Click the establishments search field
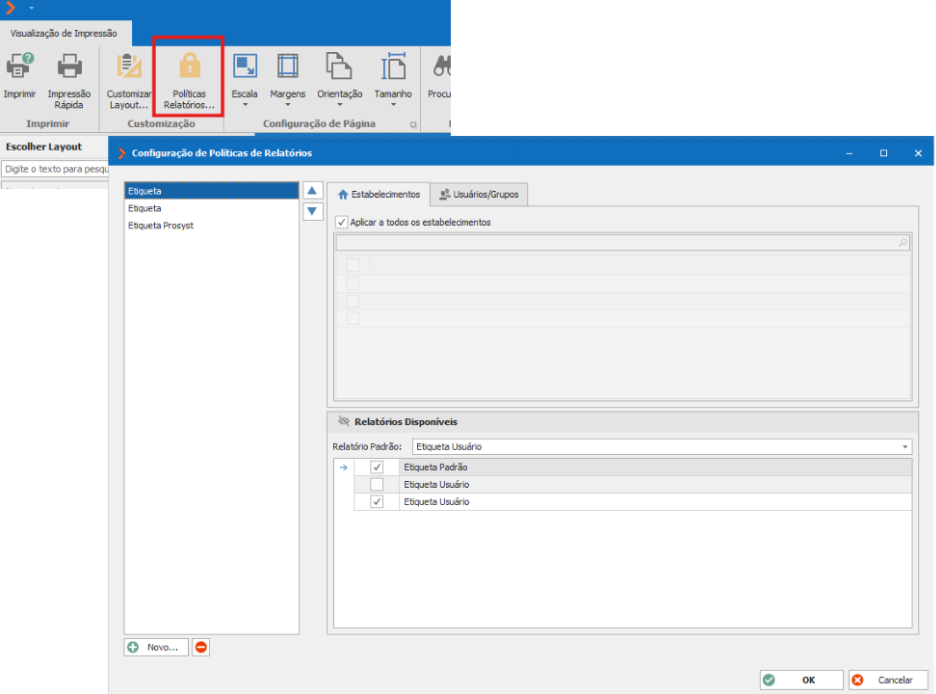936x694 pixels. click(622, 242)
